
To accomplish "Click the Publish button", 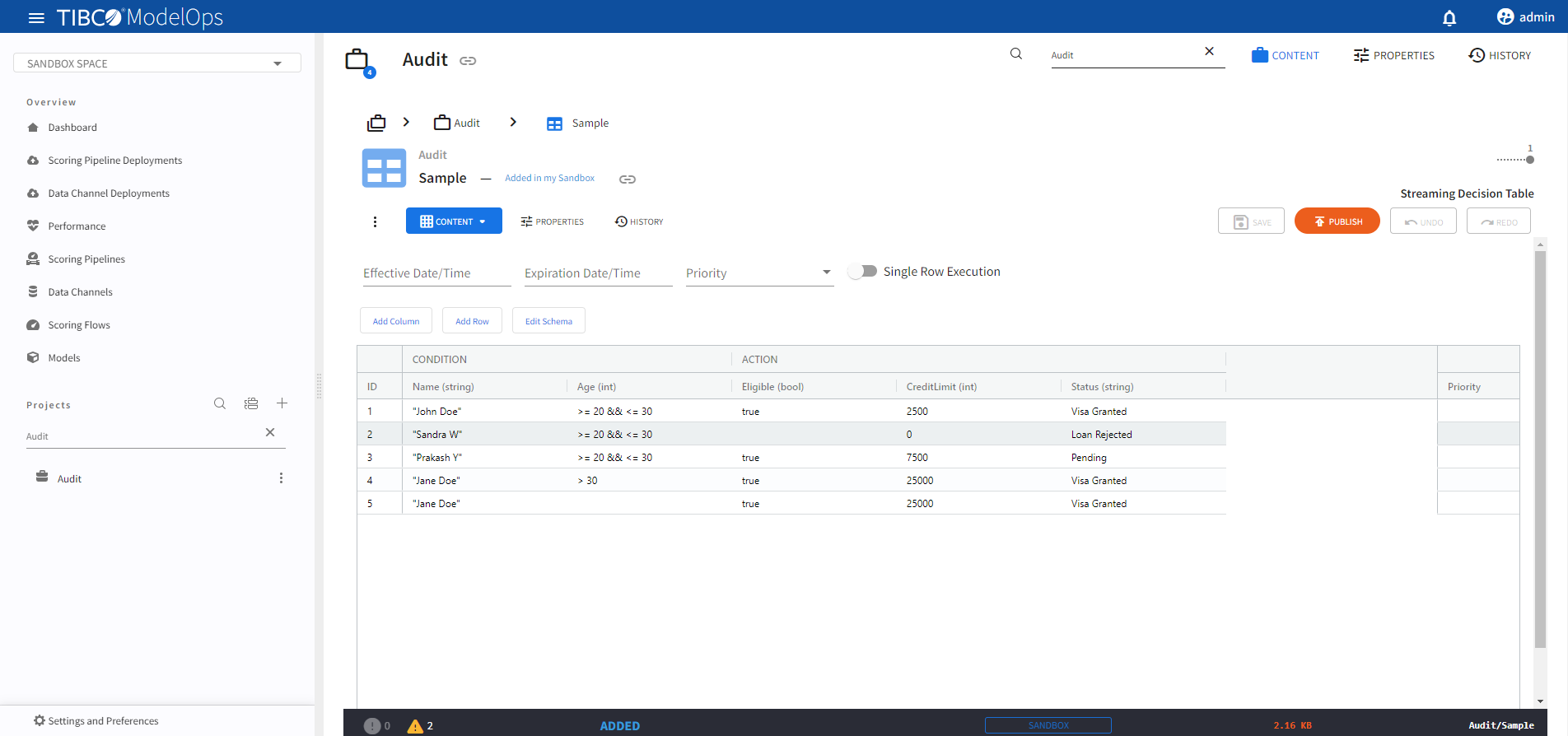I will coord(1337,221).
